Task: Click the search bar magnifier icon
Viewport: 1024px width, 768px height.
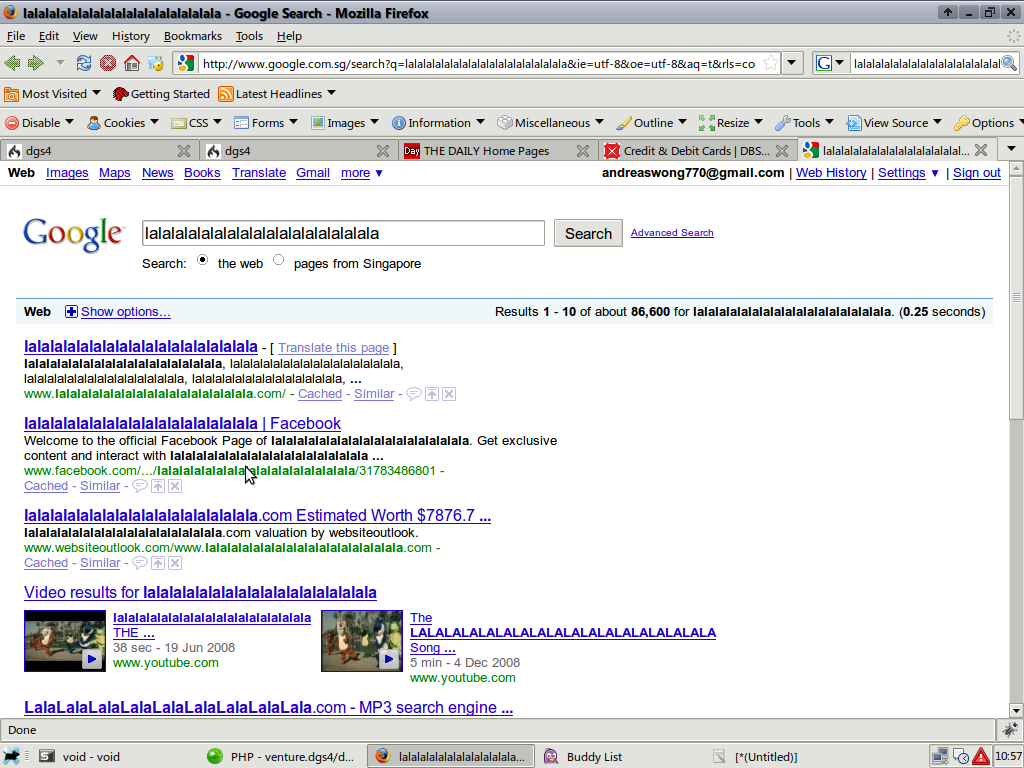Action: tap(1009, 63)
